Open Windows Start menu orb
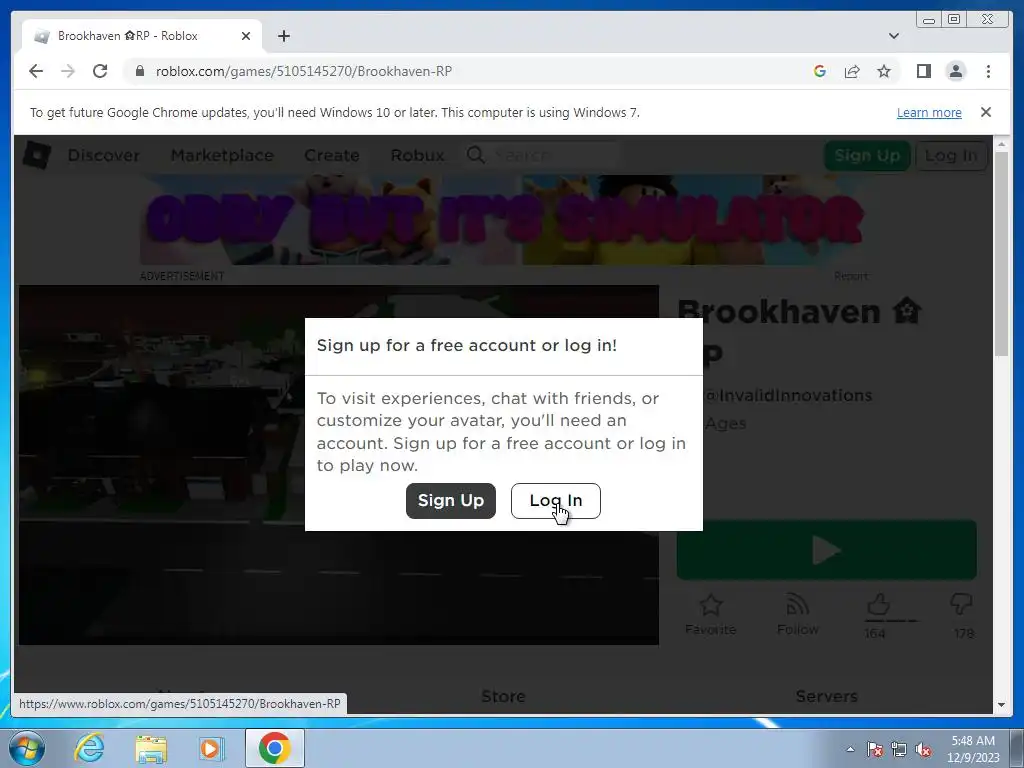Viewport: 1024px width, 768px height. (27, 748)
